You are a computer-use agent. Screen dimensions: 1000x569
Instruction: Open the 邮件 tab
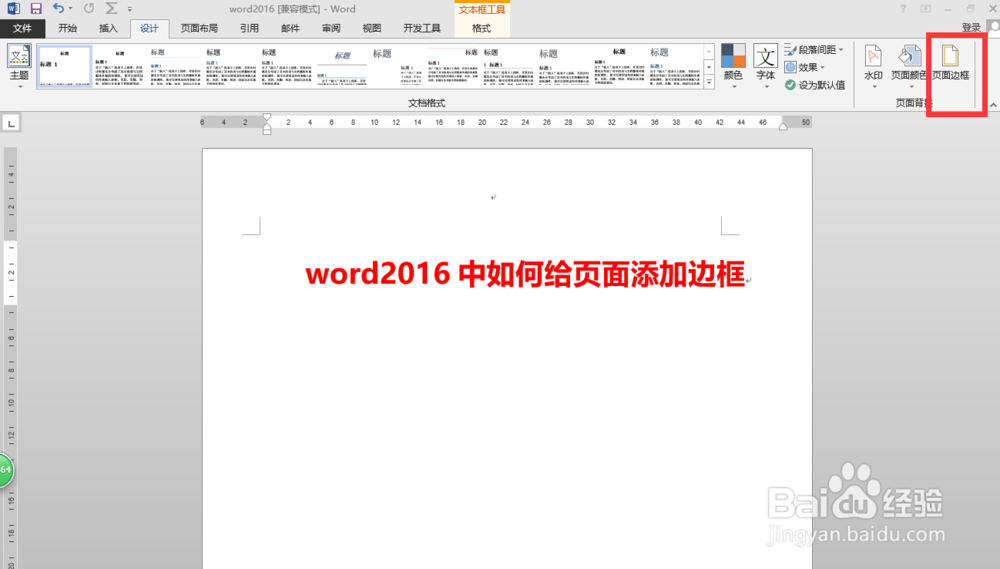[x=290, y=28]
